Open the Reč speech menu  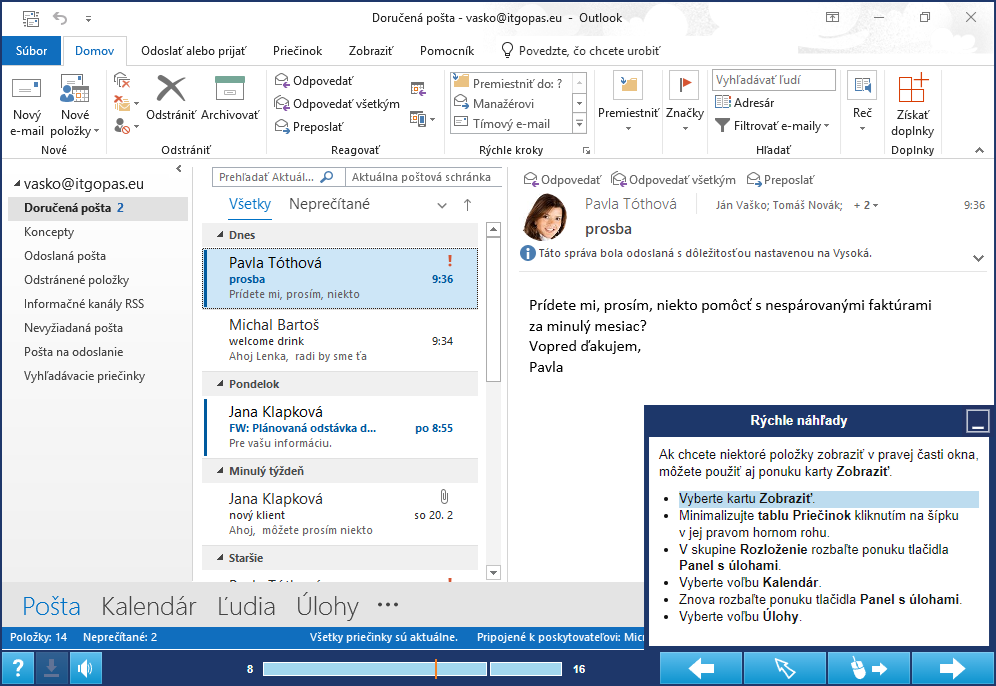(863, 102)
